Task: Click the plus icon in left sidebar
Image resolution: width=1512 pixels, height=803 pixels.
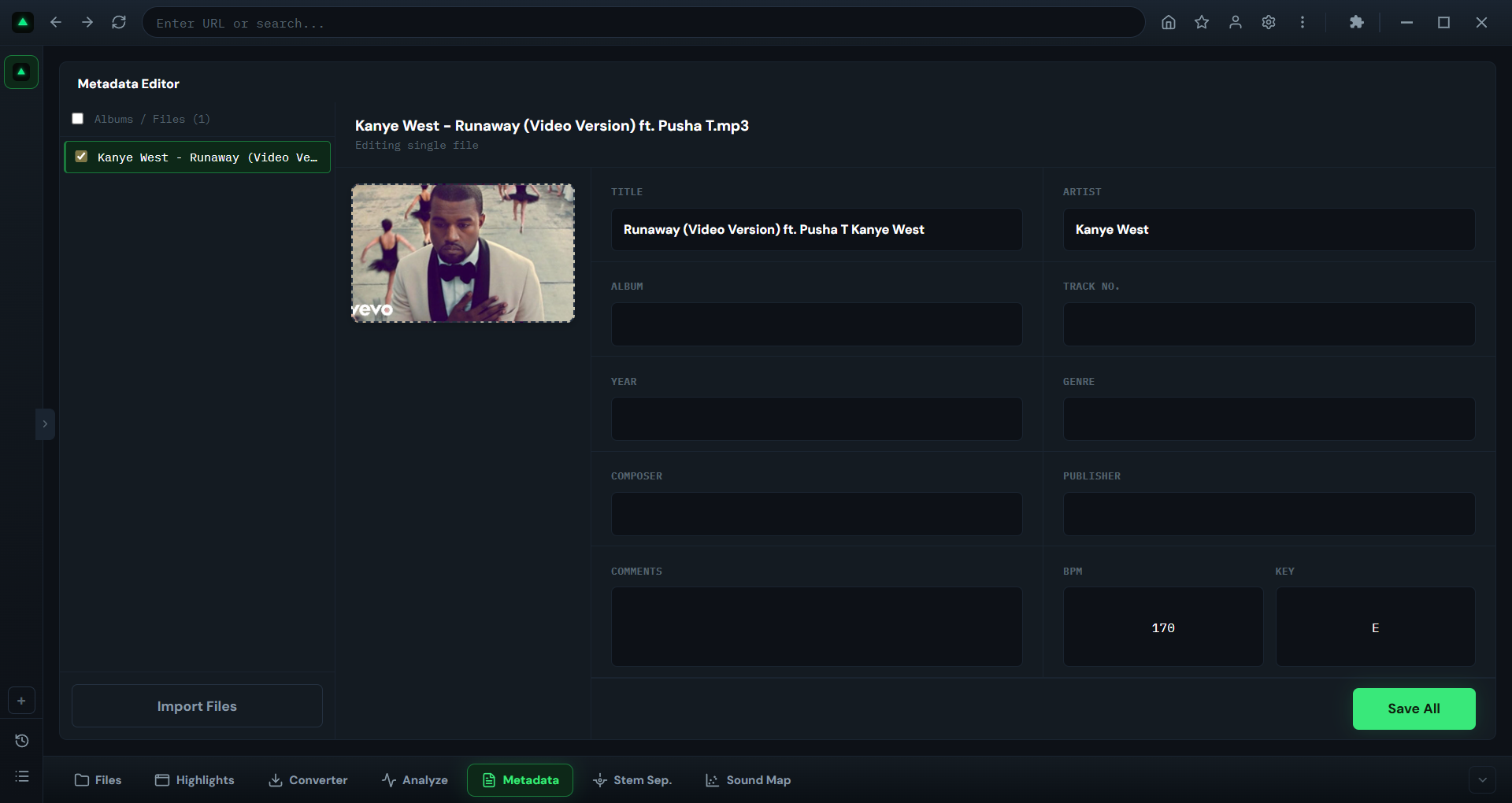Action: pyautogui.click(x=21, y=701)
